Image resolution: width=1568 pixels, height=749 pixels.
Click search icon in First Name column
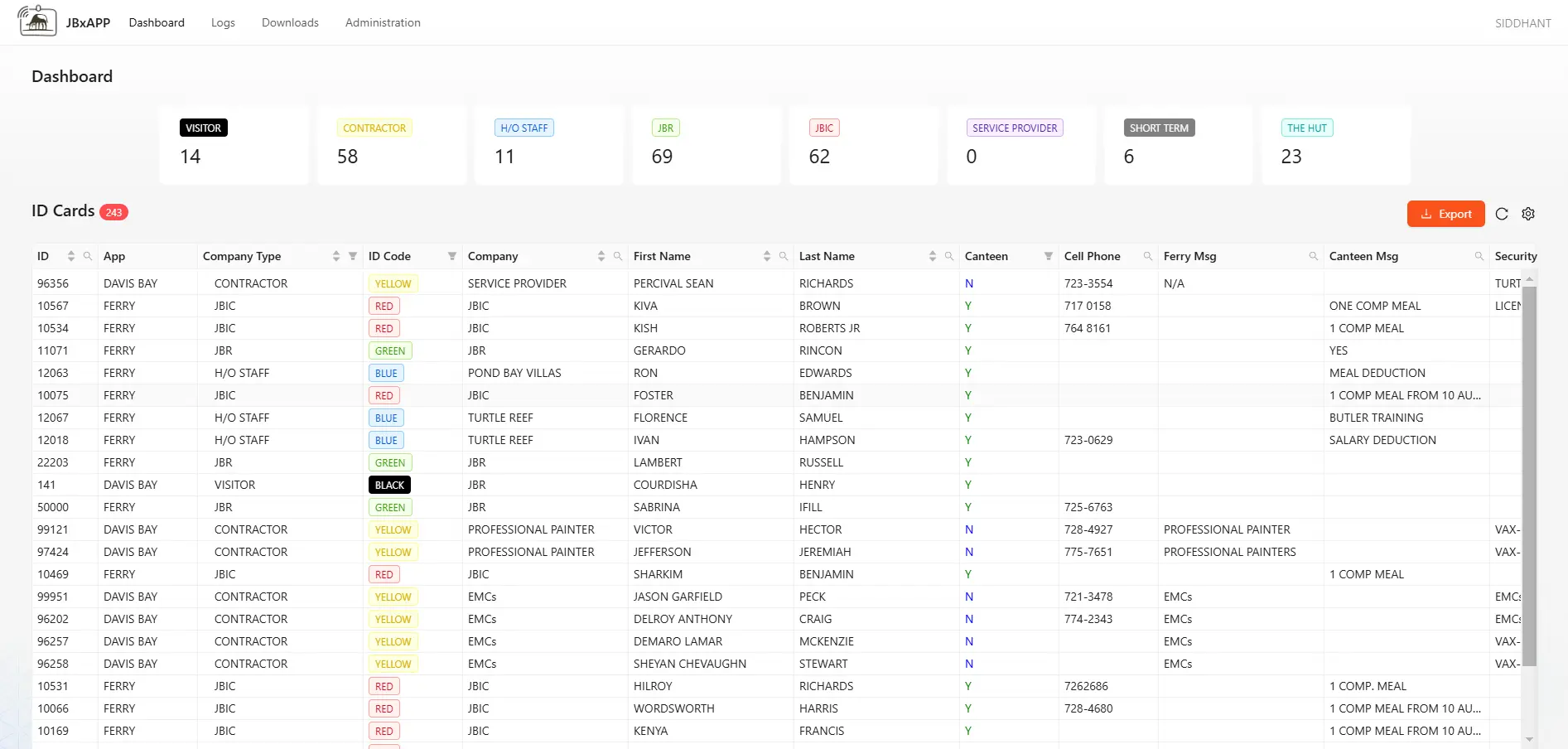(x=784, y=256)
